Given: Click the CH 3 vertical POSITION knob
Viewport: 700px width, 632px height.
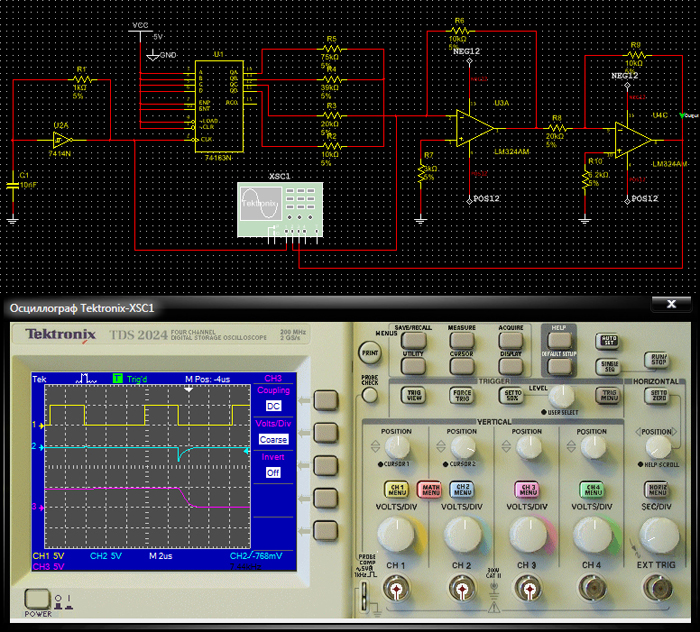Looking at the screenshot, I should click(528, 448).
